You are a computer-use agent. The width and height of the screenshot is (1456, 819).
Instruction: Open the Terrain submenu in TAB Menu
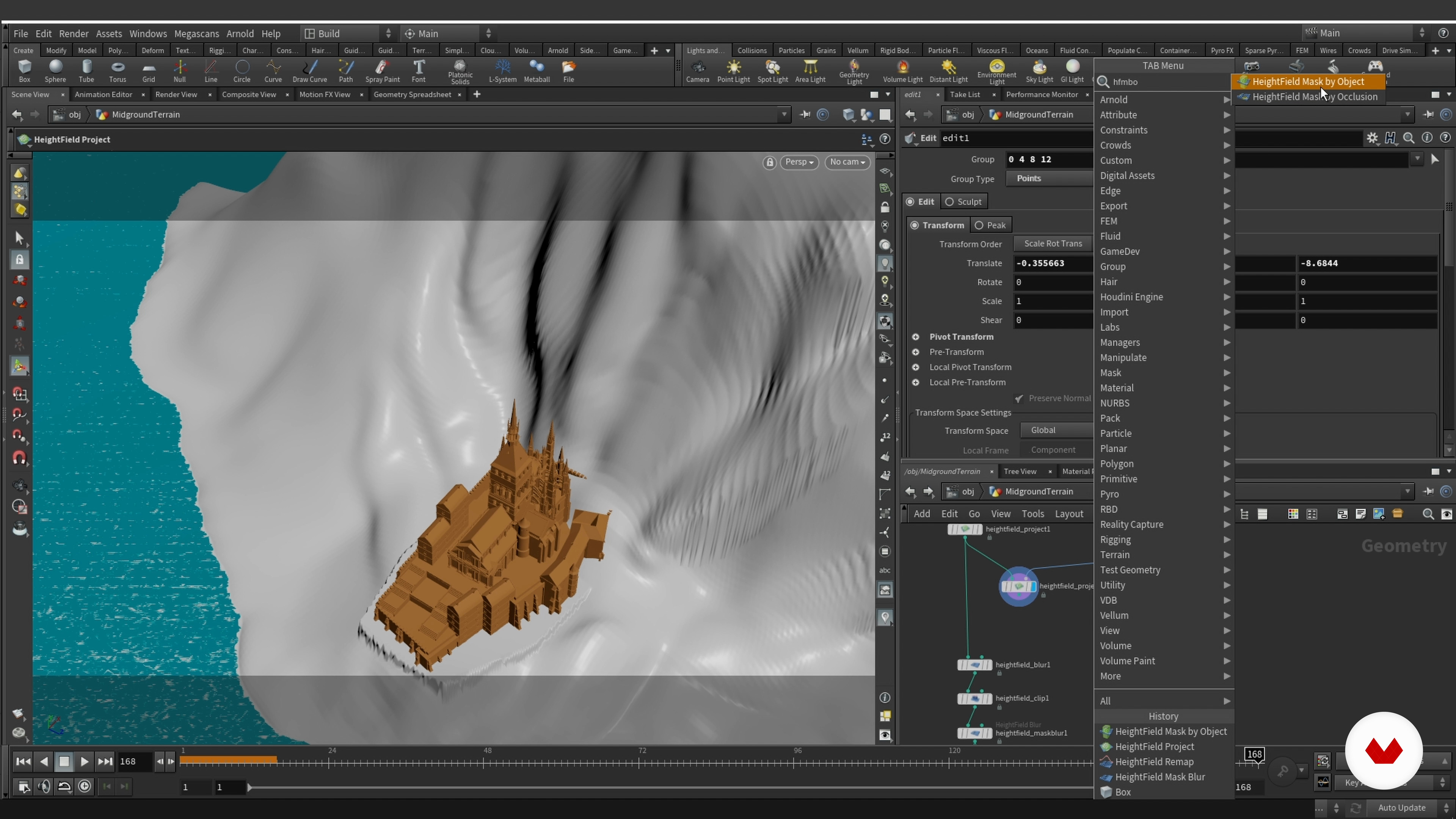point(1164,555)
